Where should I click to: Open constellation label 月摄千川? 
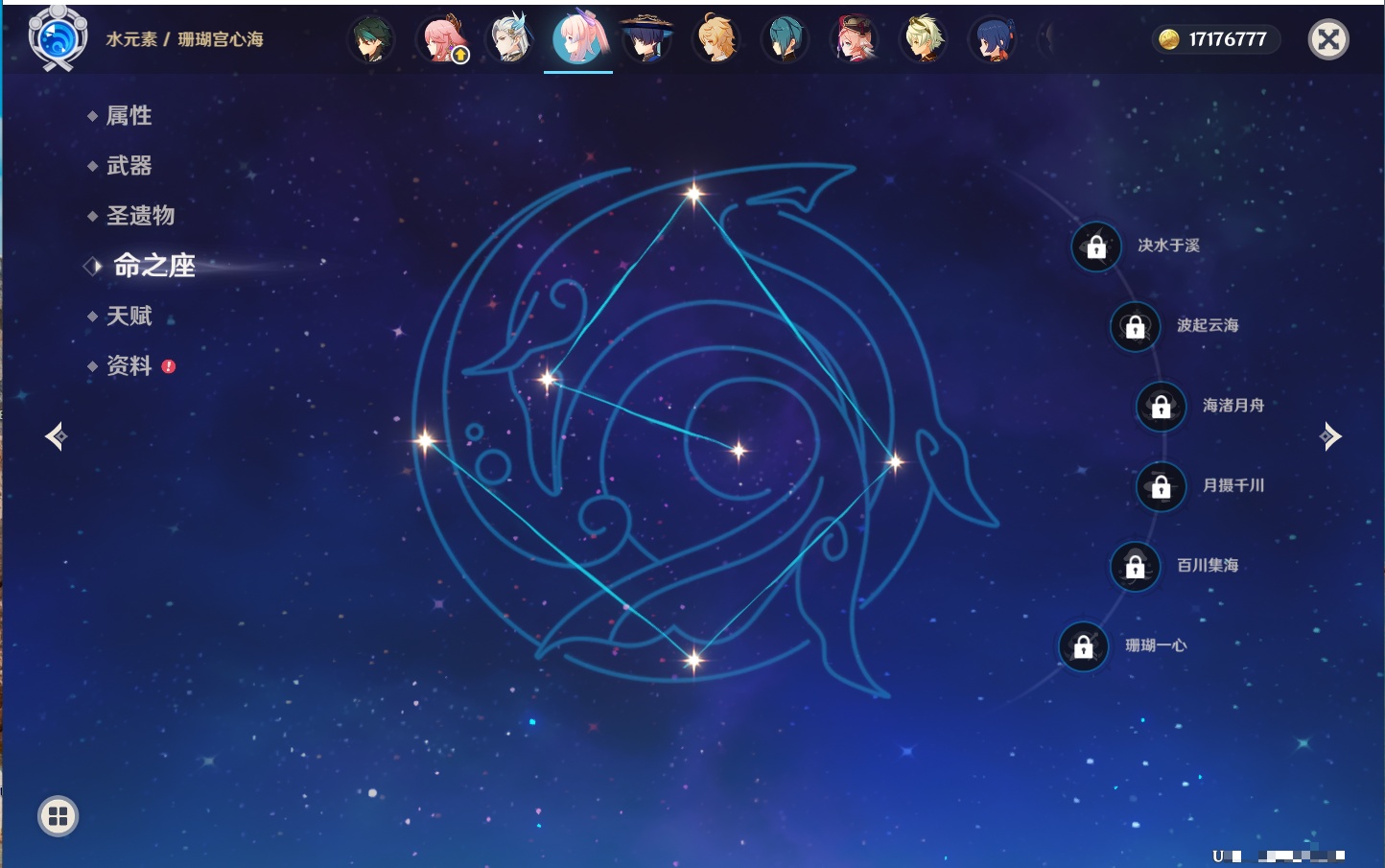click(x=1233, y=485)
